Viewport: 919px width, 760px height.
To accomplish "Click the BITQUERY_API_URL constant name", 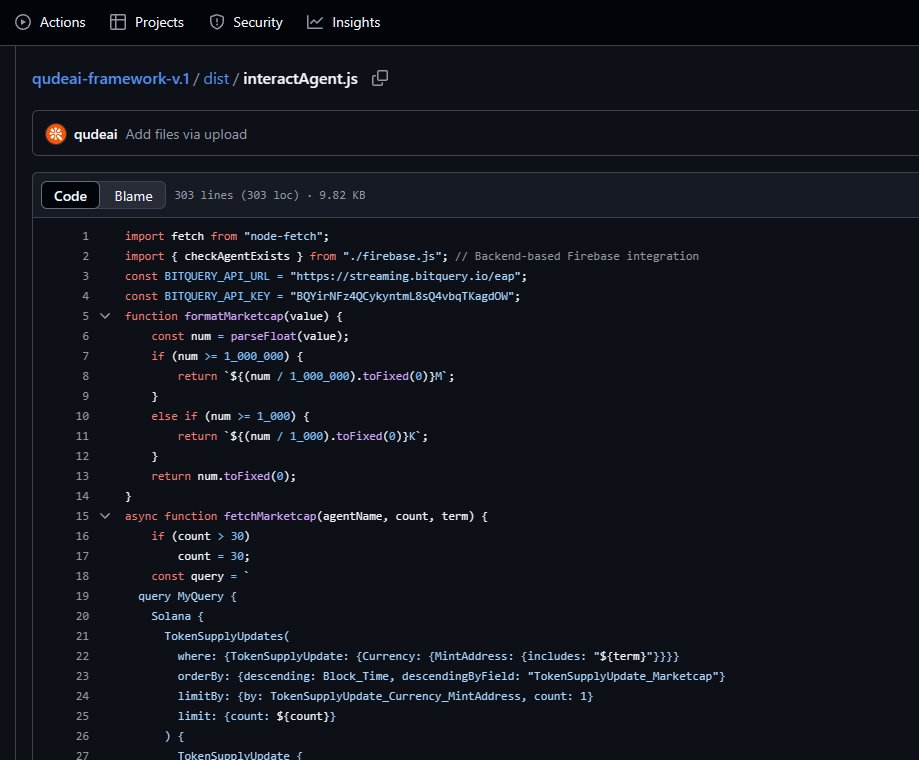I will tap(217, 276).
